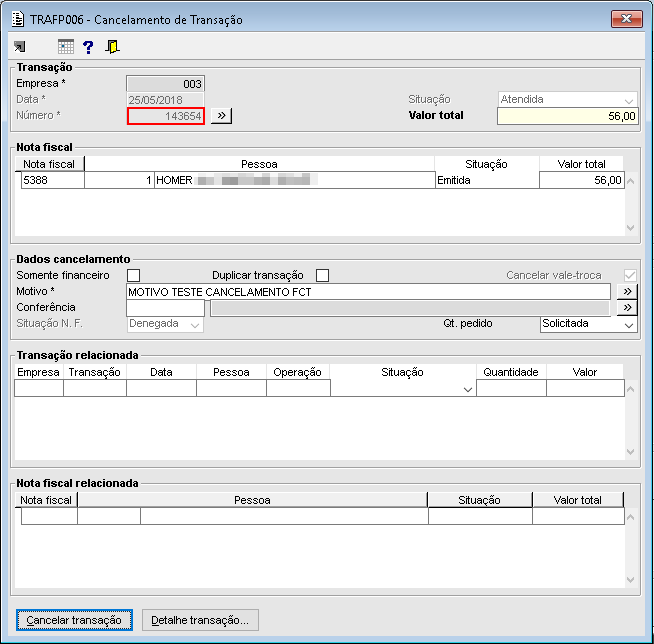
Task: Click Emitida situação cell in Nota fiscal
Action: pos(487,180)
